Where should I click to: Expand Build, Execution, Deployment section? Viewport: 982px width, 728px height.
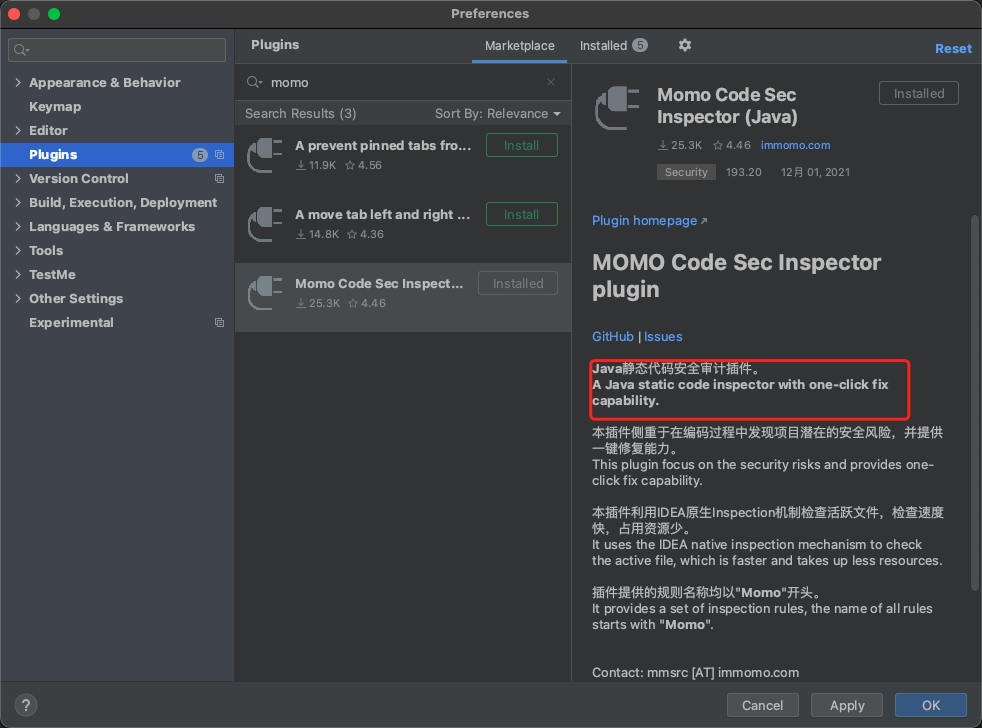click(18, 202)
